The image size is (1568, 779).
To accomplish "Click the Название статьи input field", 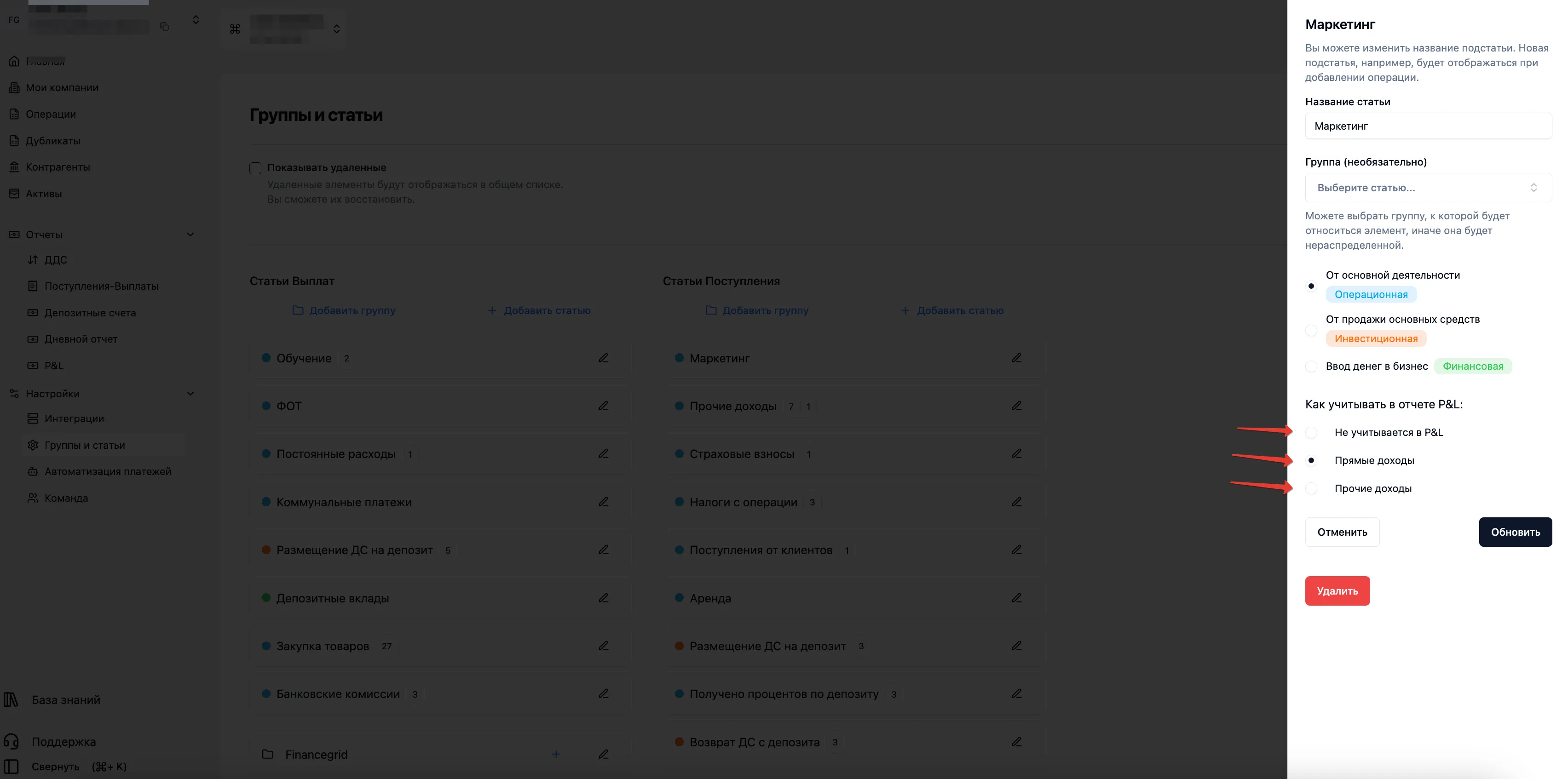I will [1428, 126].
